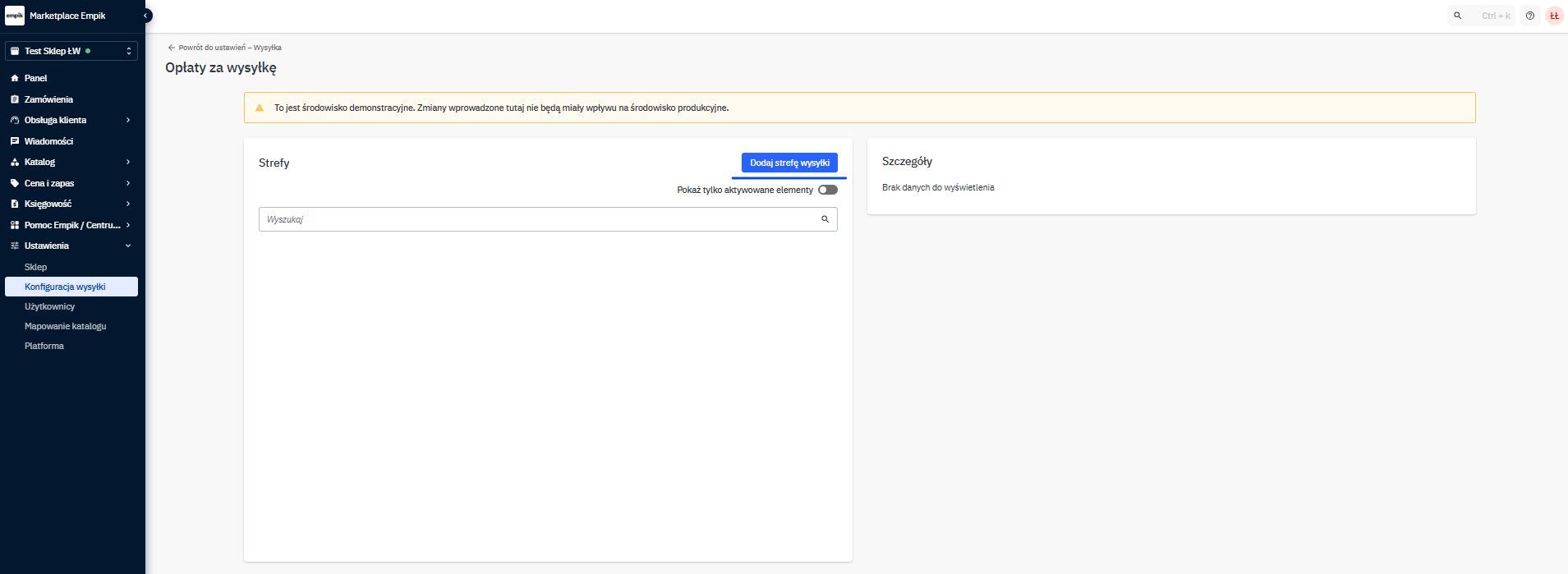Toggle Pokaż tylko aktywowane elementy switch
Screen dimensions: 1568x574
point(828,190)
